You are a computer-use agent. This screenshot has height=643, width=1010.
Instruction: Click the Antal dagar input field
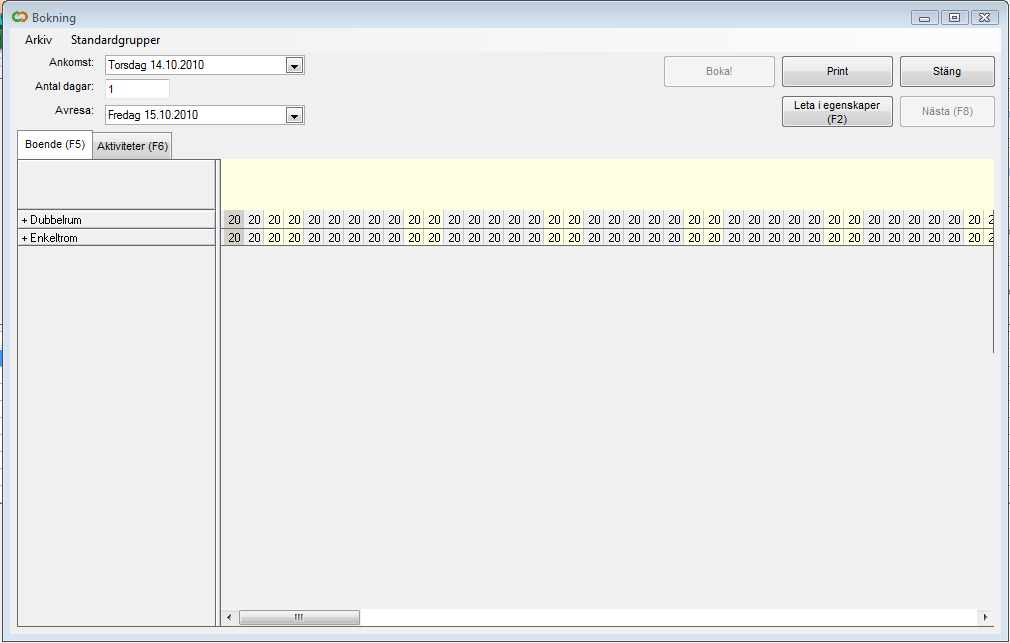point(137,89)
